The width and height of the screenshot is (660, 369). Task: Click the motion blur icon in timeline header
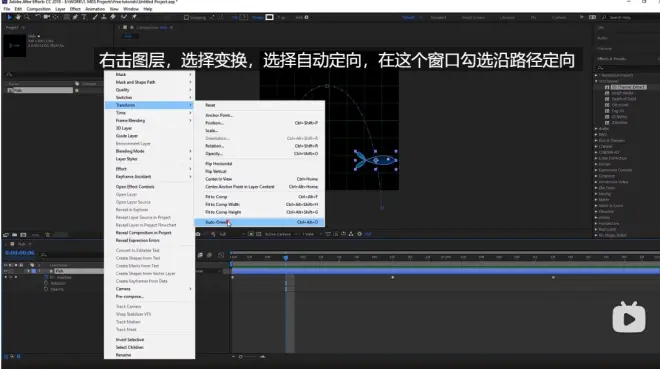click(209, 255)
